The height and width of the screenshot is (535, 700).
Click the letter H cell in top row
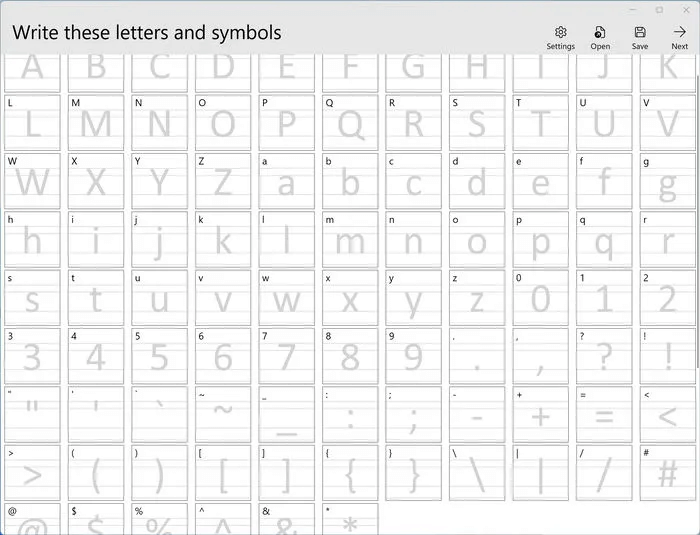click(x=477, y=73)
